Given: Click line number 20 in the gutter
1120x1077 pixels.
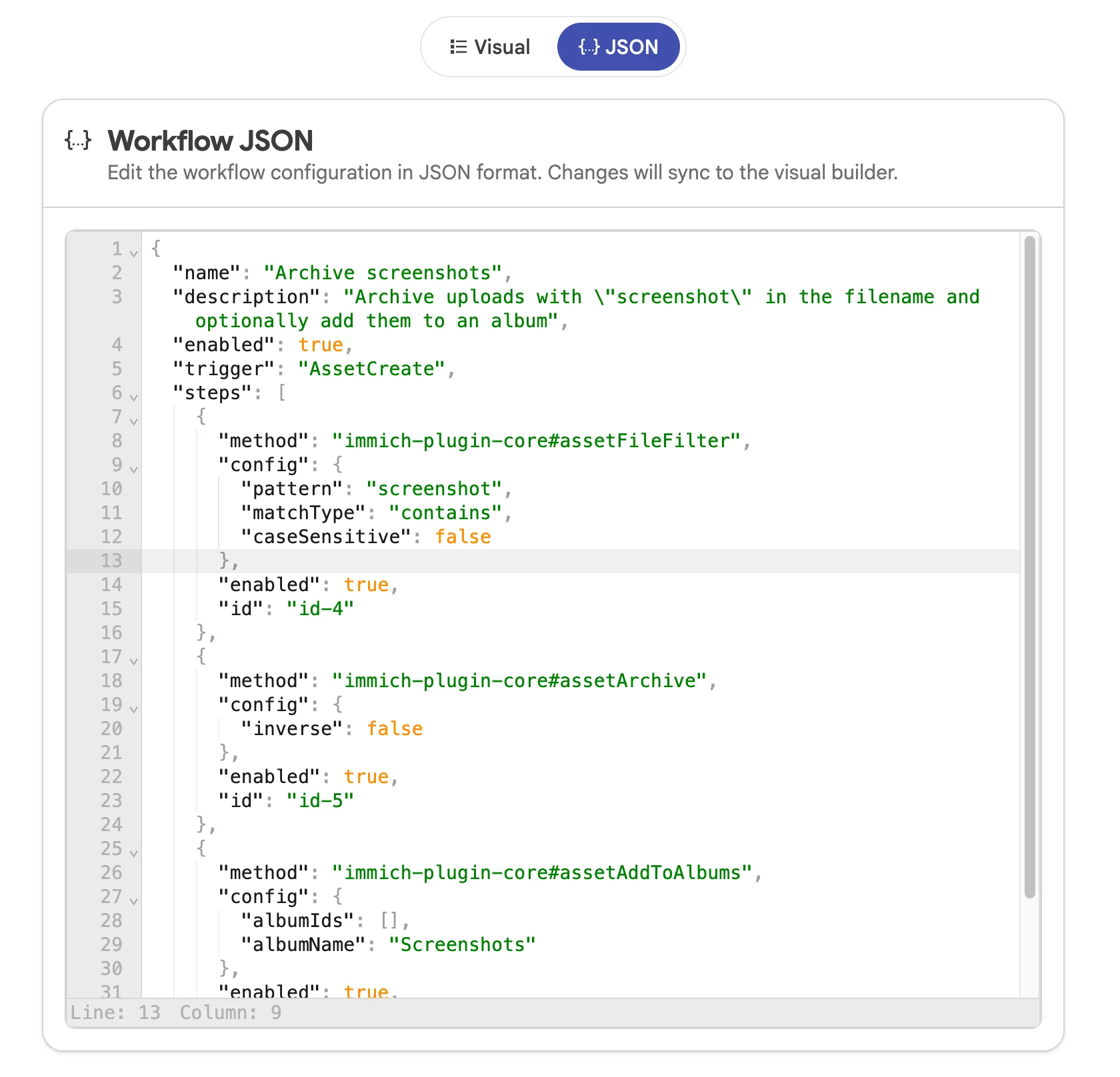Looking at the screenshot, I should 111,728.
